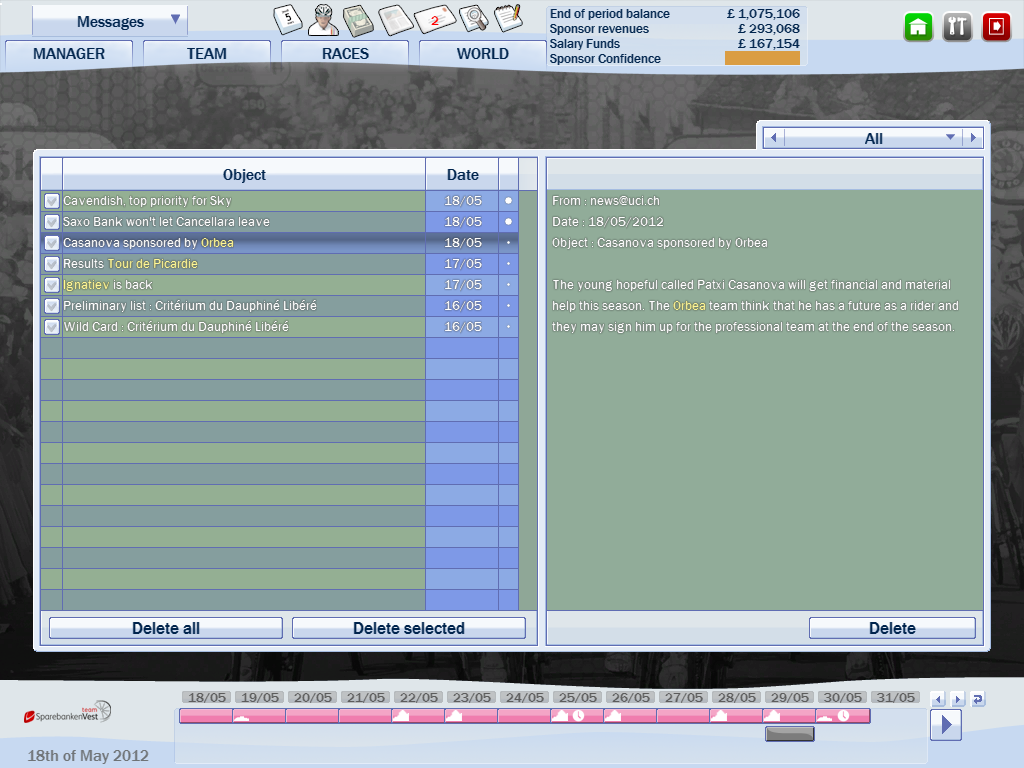Screen dimensions: 1024x768
Task: Toggle checkbox for Ignatiev is back message
Action: point(52,285)
